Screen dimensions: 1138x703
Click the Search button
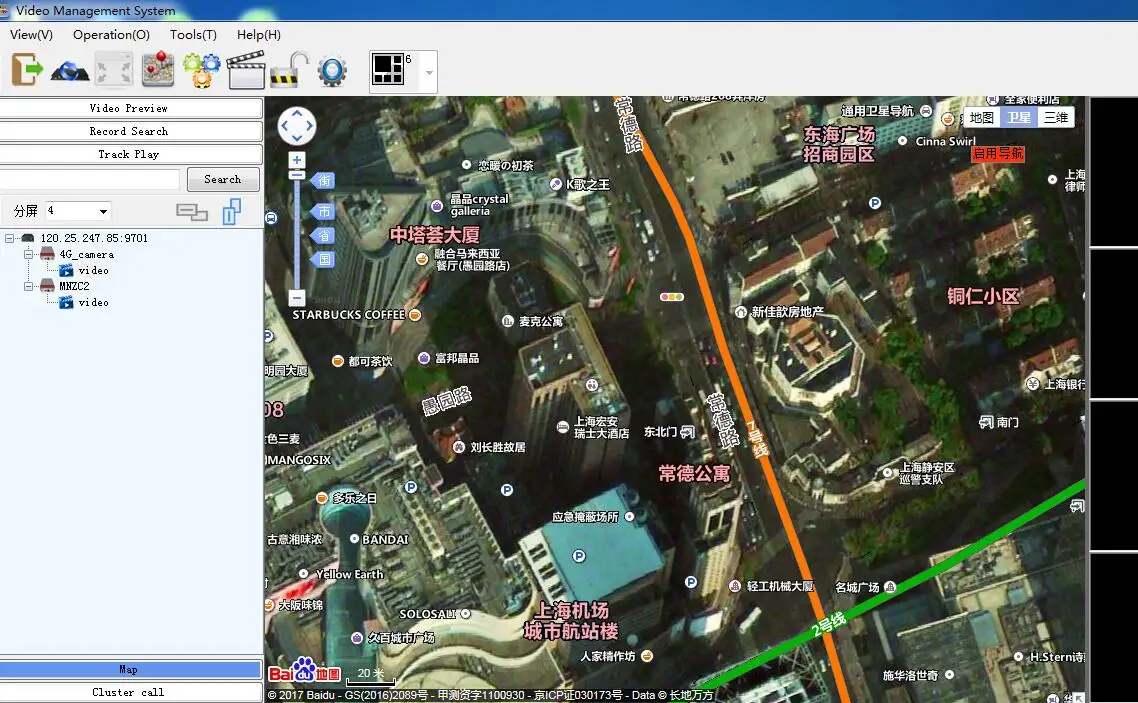[222, 179]
